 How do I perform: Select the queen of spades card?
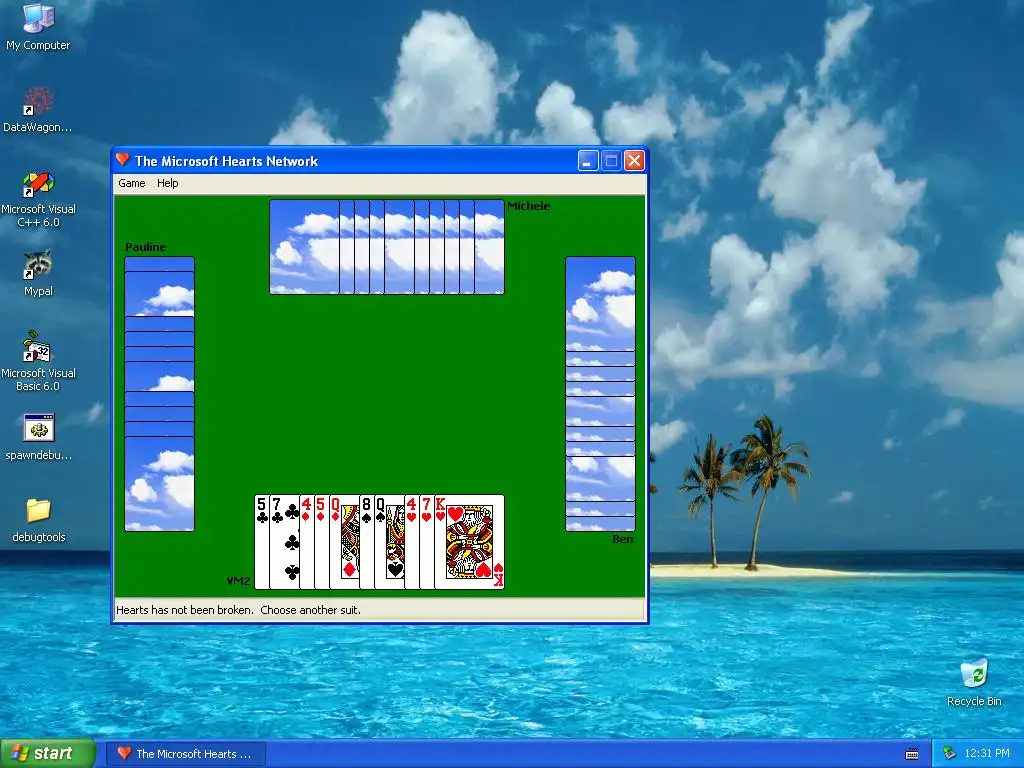click(389, 542)
